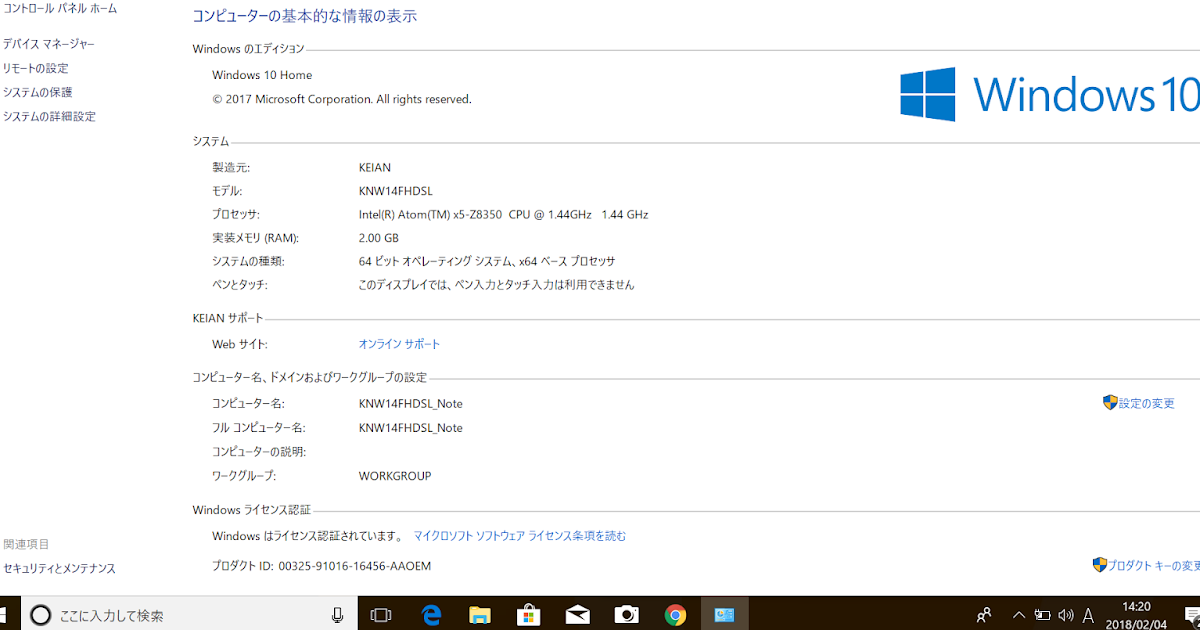Click the shield icon beside 設定の変更

(1110, 403)
